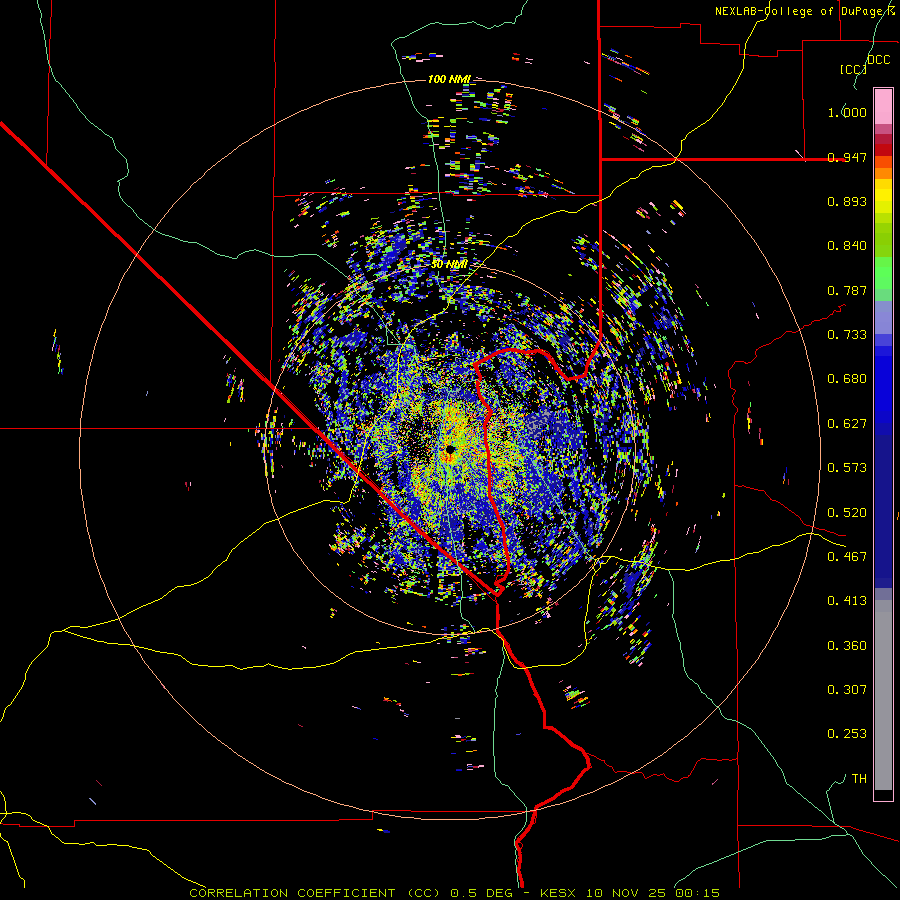This screenshot has height=900, width=900.
Task: Click the 100 NMI range ring label
Action: [449, 79]
